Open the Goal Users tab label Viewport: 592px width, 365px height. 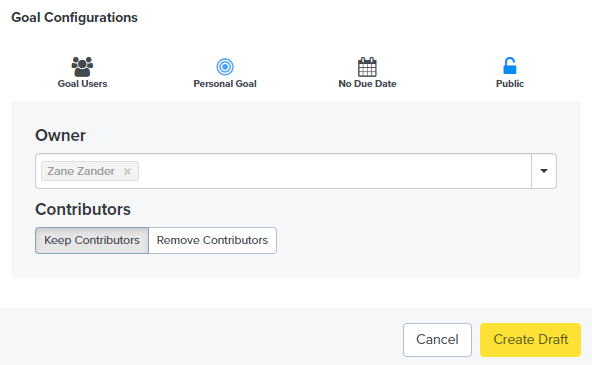tap(82, 84)
